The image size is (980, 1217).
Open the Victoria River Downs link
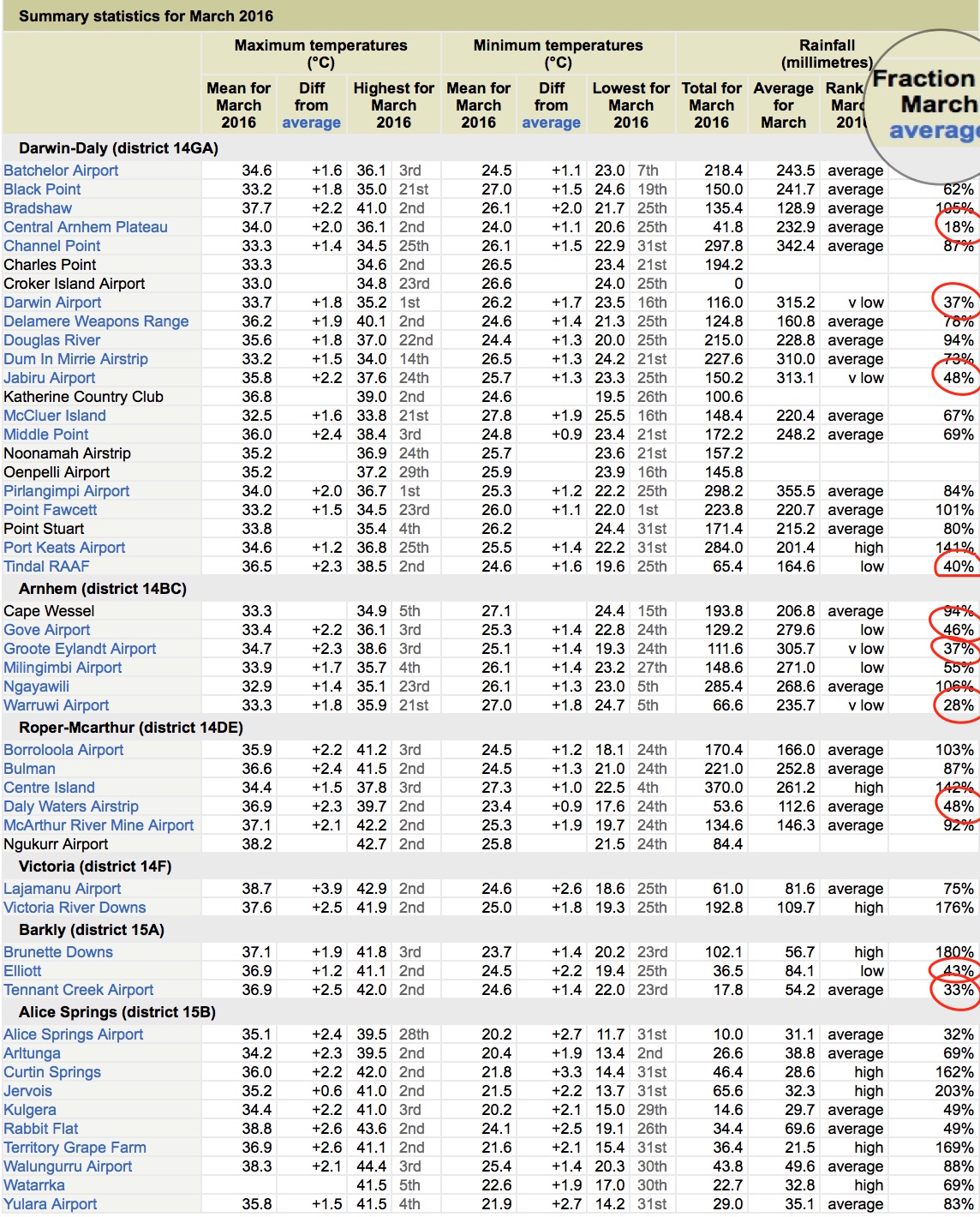pos(75,908)
